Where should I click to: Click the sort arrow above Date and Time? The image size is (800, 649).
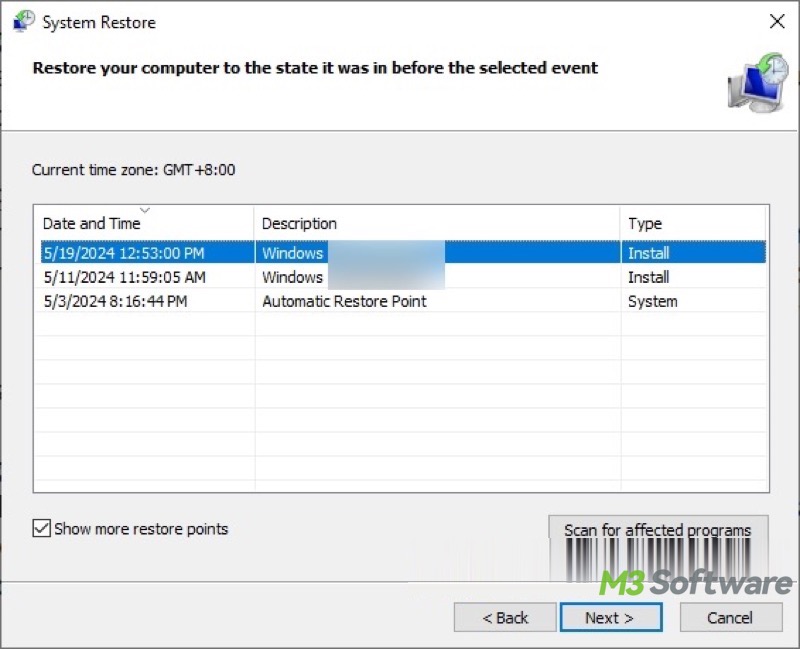[145, 210]
